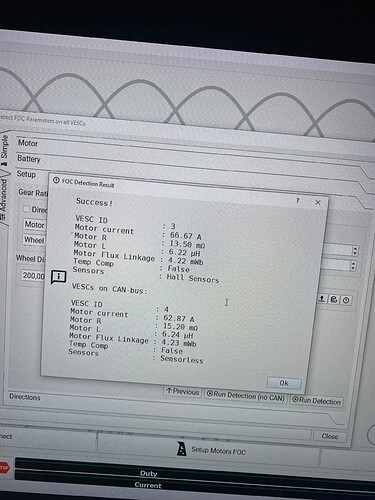Click the Wheel Diameter value field
375x500 pixels.
(33, 275)
